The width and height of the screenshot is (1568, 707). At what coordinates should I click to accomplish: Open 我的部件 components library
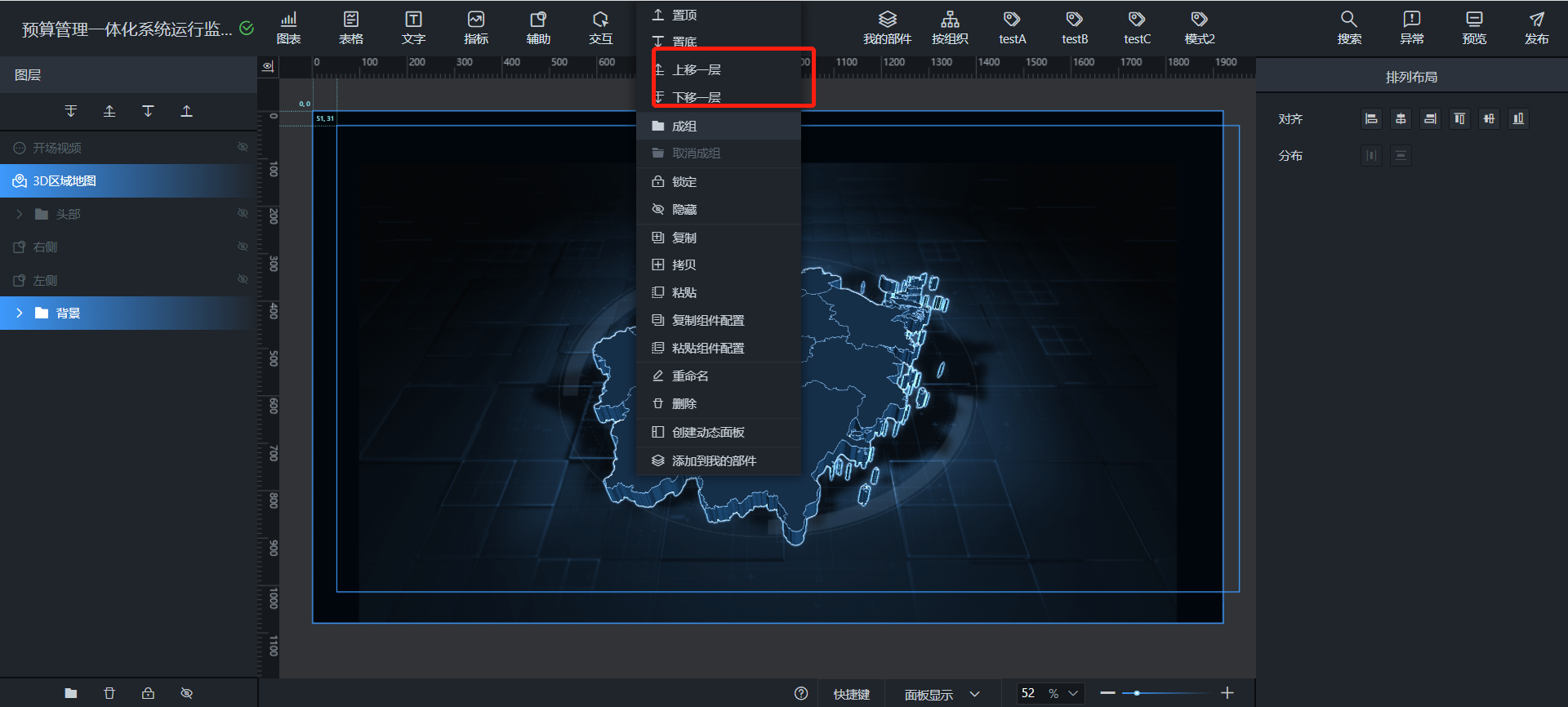pyautogui.click(x=887, y=27)
